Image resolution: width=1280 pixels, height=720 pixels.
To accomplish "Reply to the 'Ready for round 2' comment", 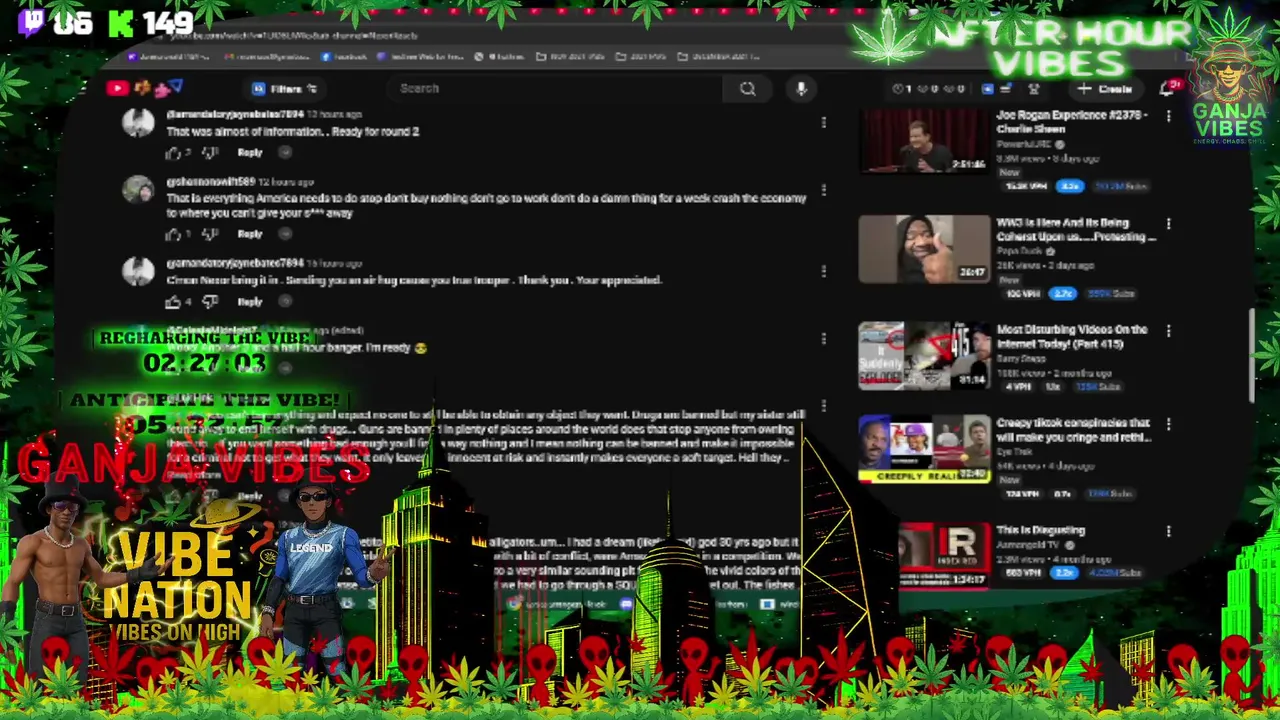I will pos(250,153).
